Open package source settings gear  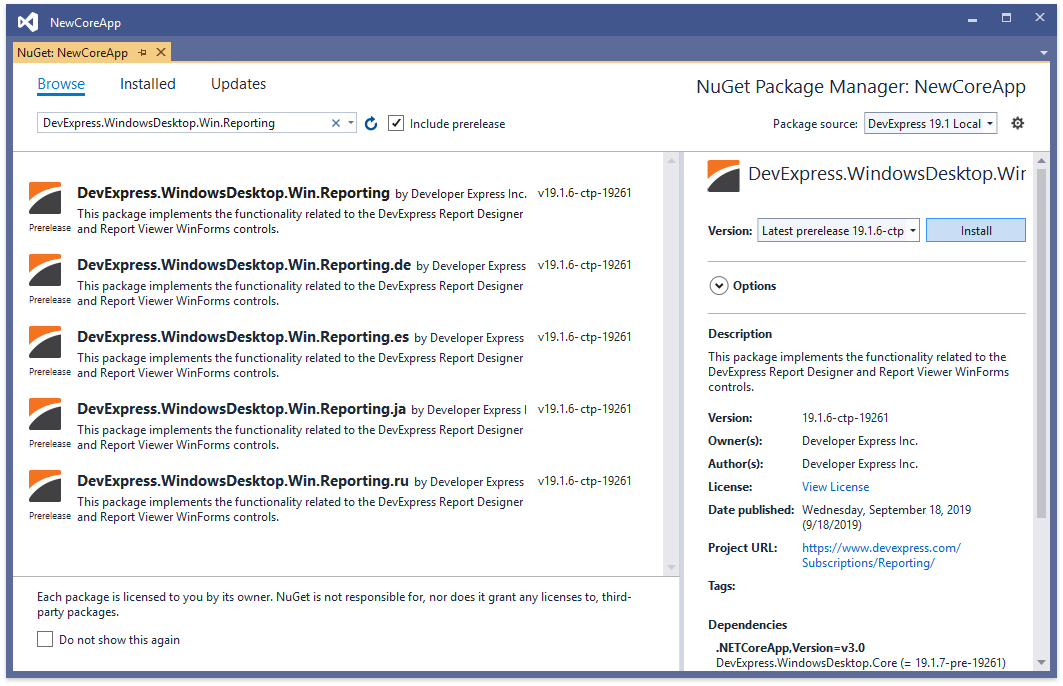pyautogui.click(x=1018, y=124)
